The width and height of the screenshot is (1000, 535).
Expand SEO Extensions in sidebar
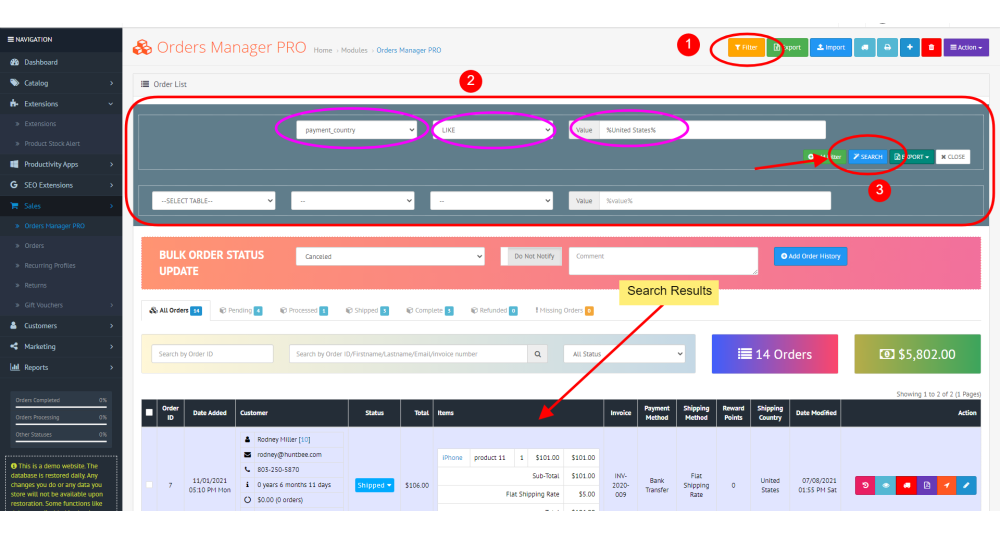61,185
